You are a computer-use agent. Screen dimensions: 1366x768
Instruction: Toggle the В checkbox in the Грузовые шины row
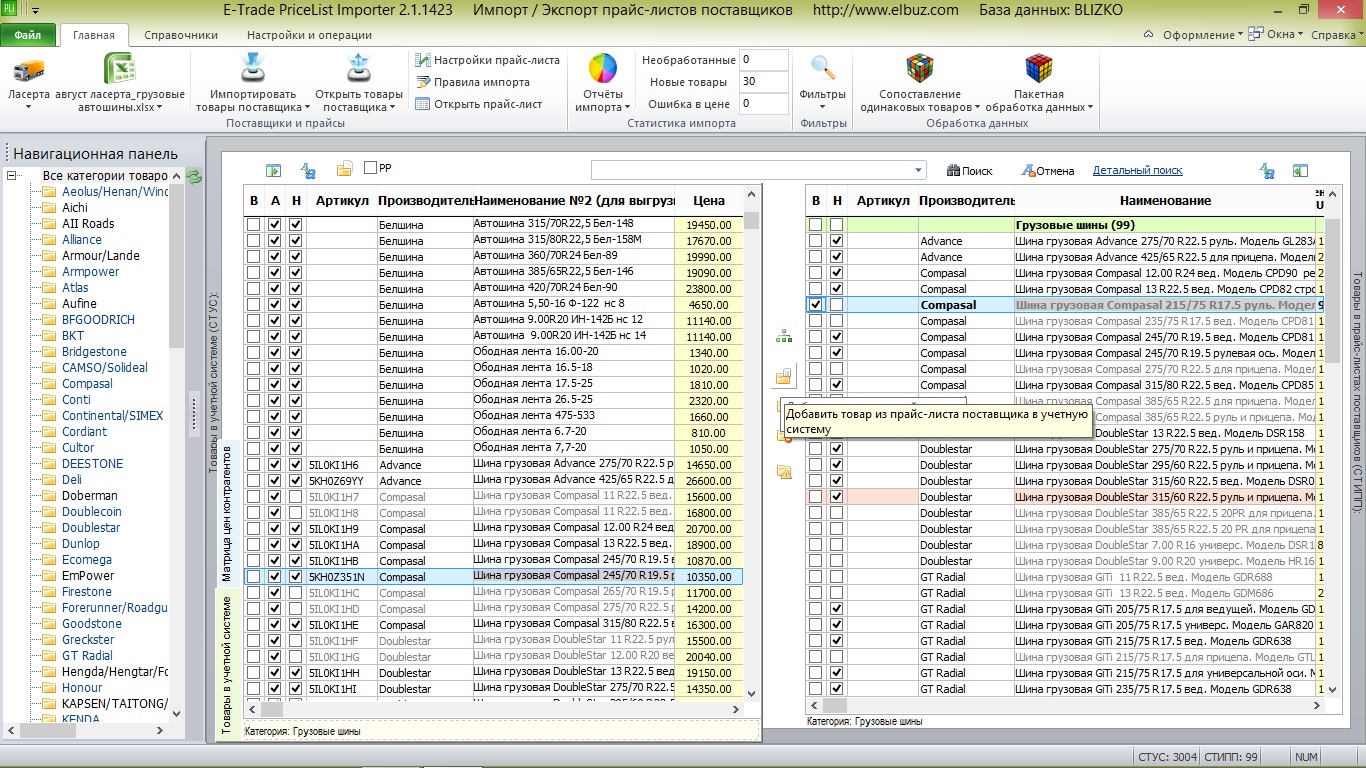coord(816,225)
